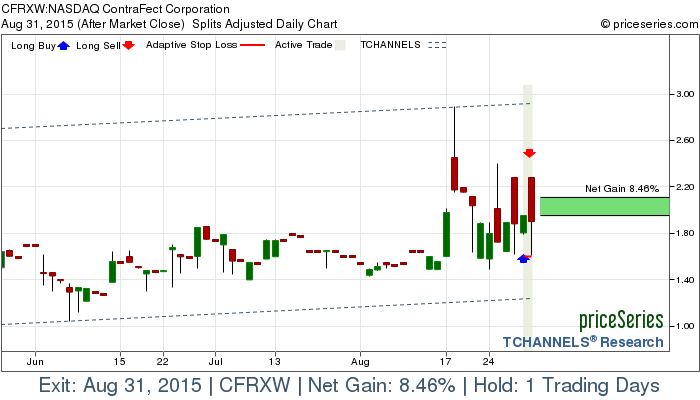Click the blue buy arrow marker on chart
700x400 pixels.
[x=522, y=259]
